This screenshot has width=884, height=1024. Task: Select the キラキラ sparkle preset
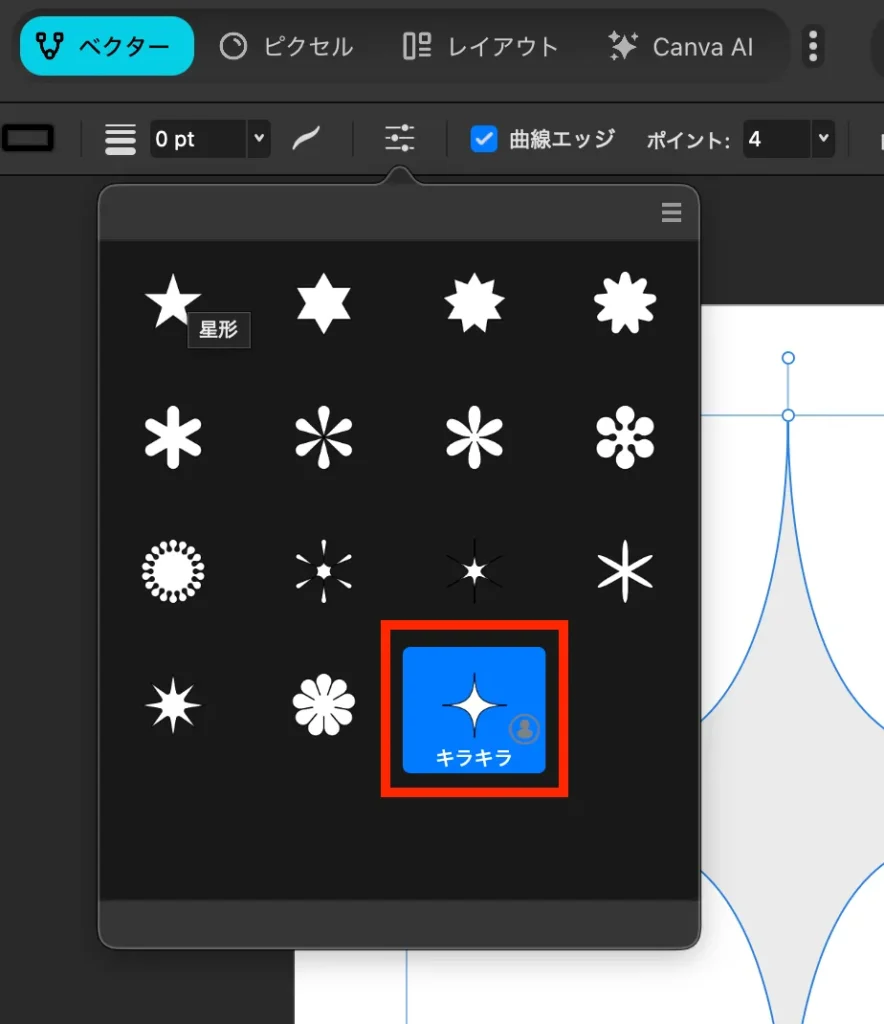[474, 709]
